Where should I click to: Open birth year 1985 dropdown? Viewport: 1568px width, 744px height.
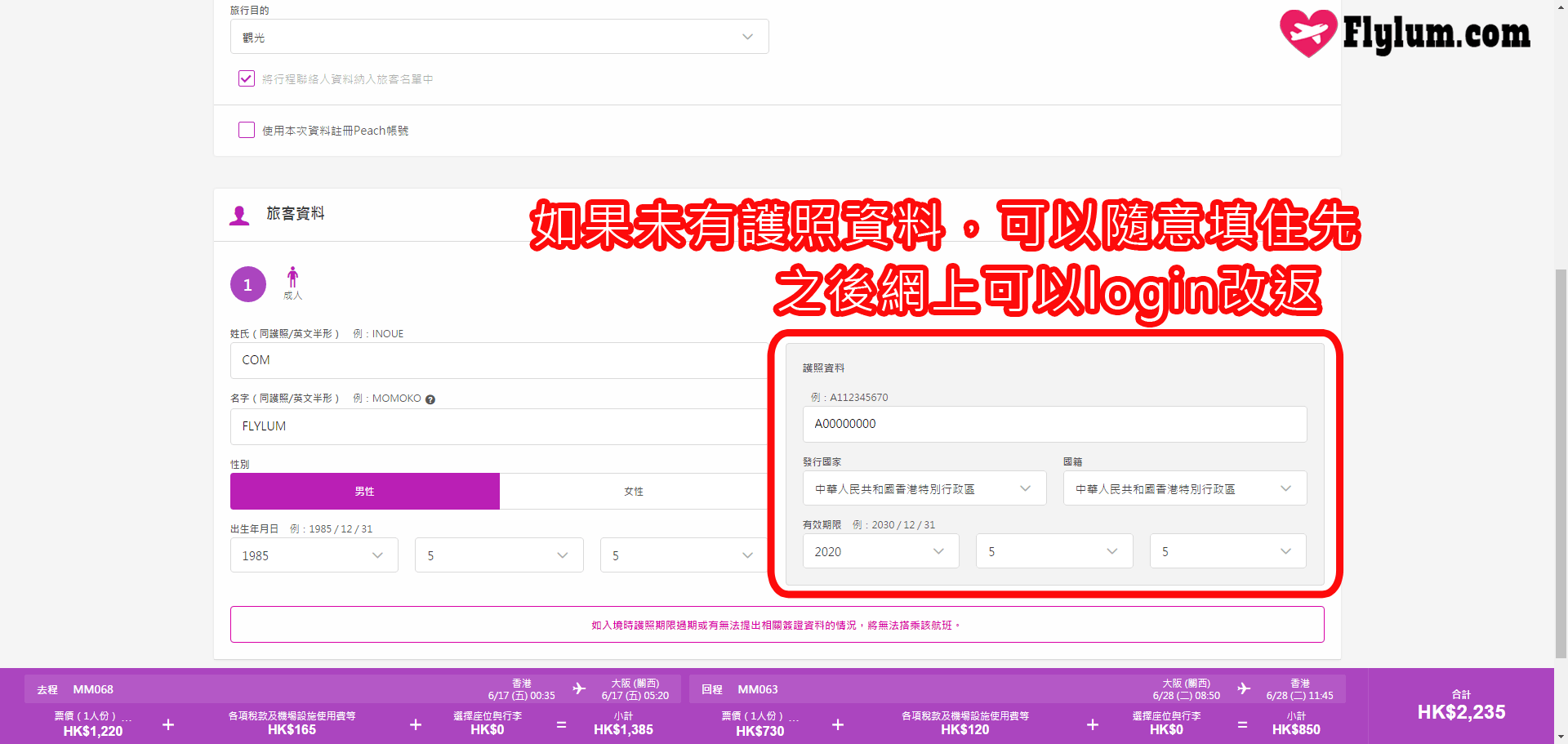[314, 555]
